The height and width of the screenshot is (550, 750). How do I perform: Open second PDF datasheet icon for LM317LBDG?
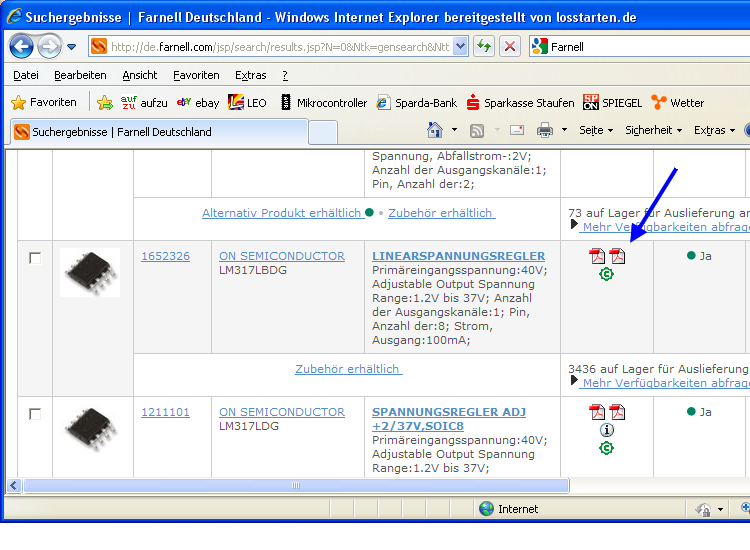[x=617, y=256]
